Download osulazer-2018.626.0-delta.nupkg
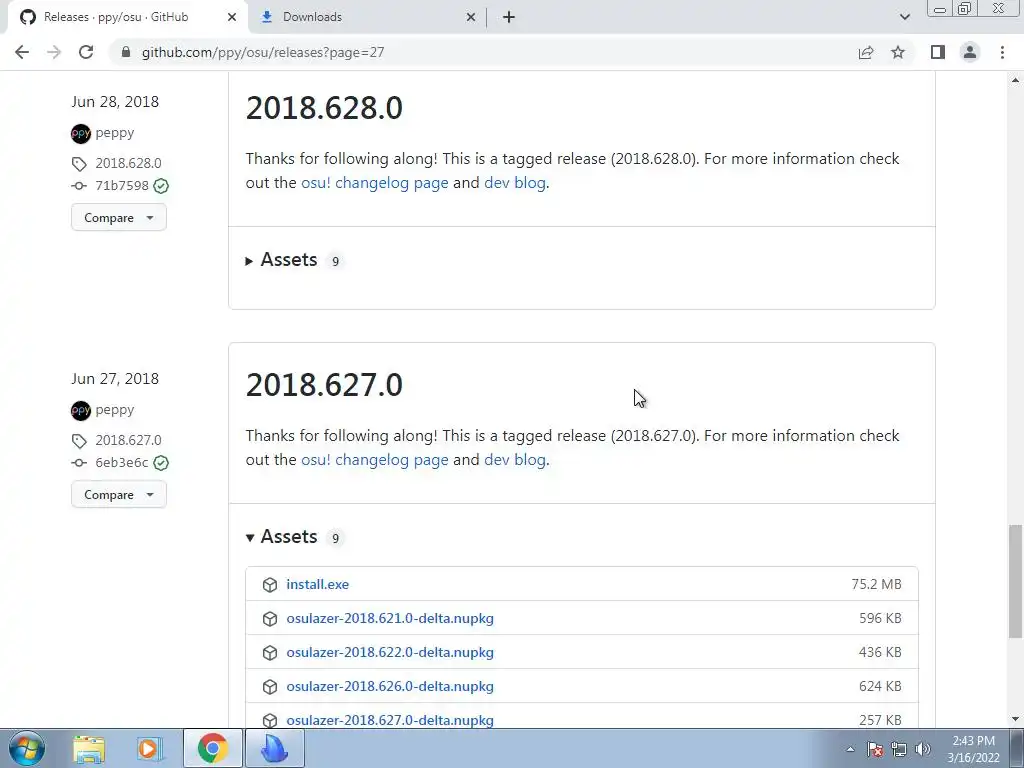 pyautogui.click(x=390, y=686)
